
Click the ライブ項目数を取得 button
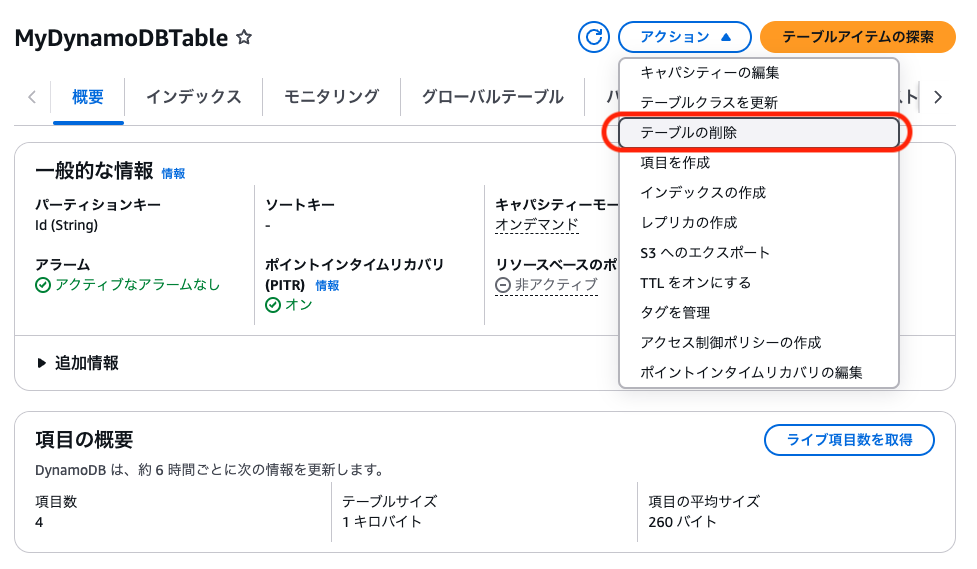849,440
